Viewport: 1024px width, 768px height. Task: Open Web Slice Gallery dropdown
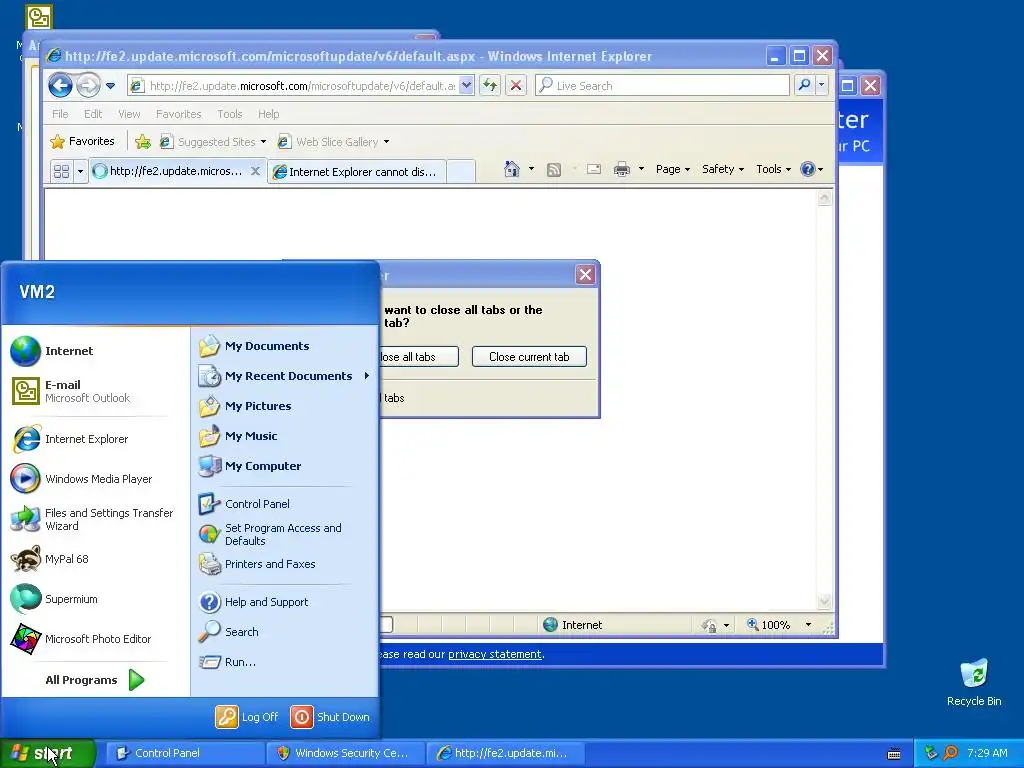[x=333, y=142]
